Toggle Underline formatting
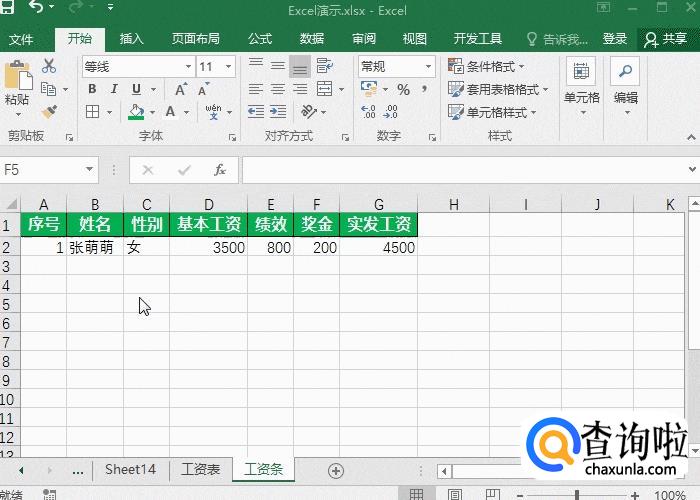 [x=137, y=89]
